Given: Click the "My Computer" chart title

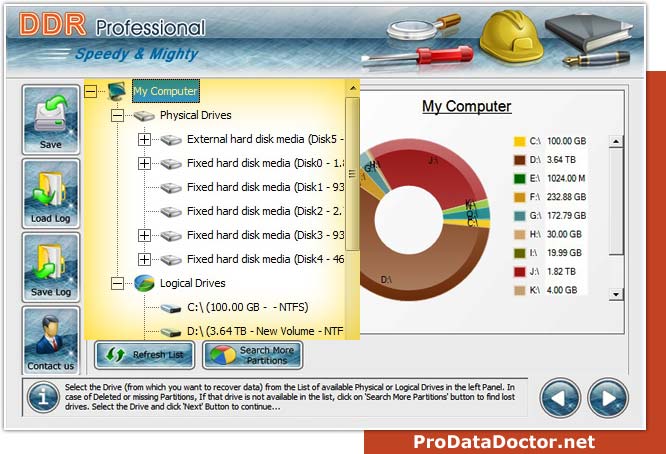Looking at the screenshot, I should tap(466, 107).
